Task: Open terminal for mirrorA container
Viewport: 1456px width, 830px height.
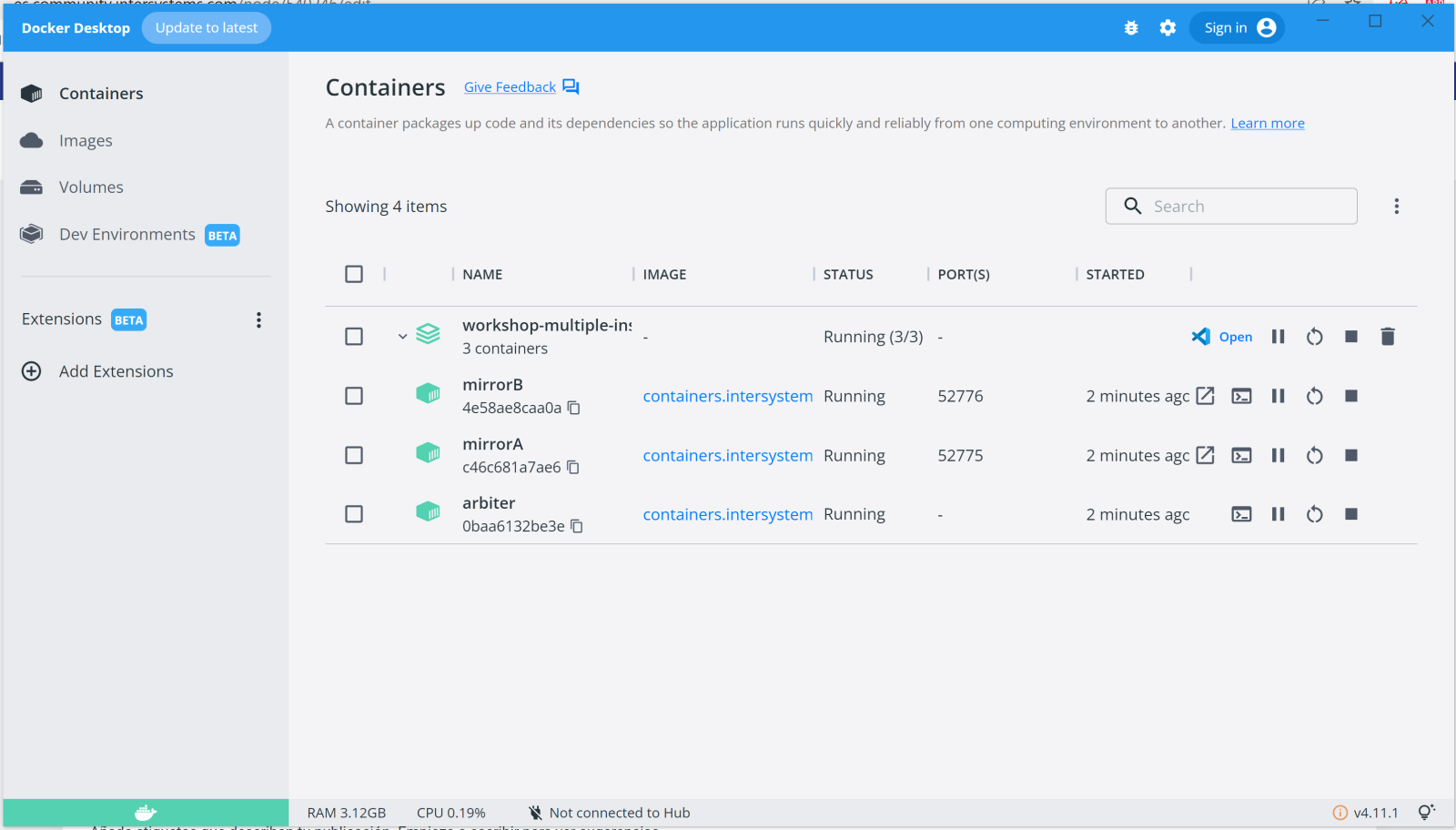Action: pos(1241,456)
